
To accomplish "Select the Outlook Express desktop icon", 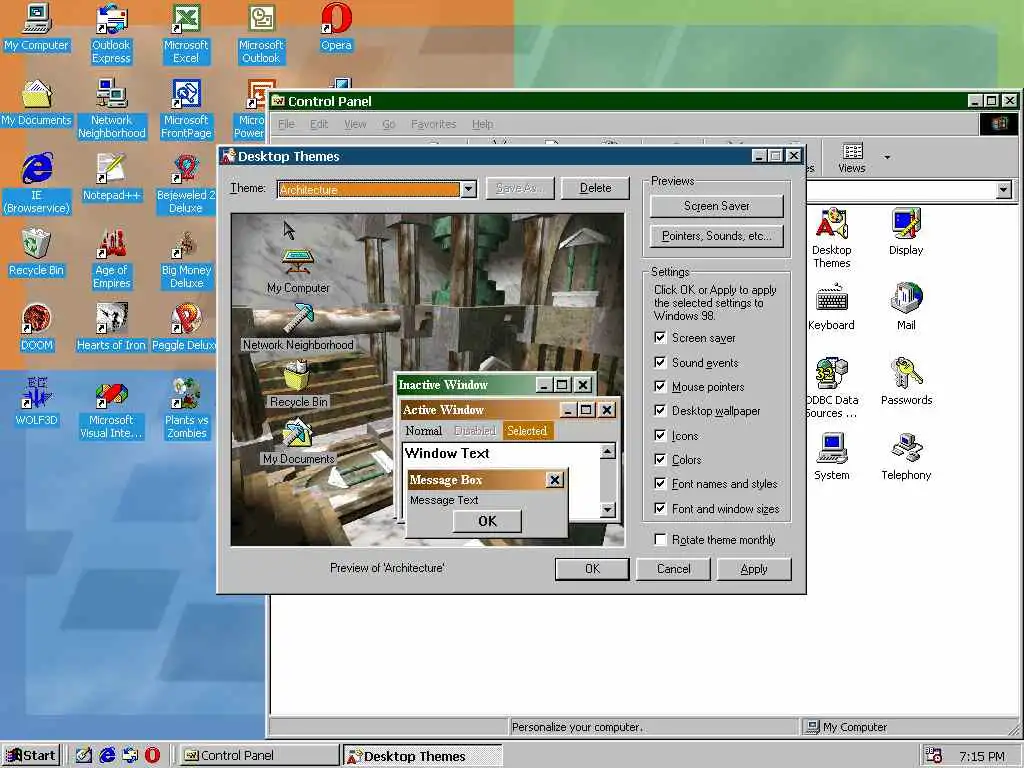I will (111, 34).
